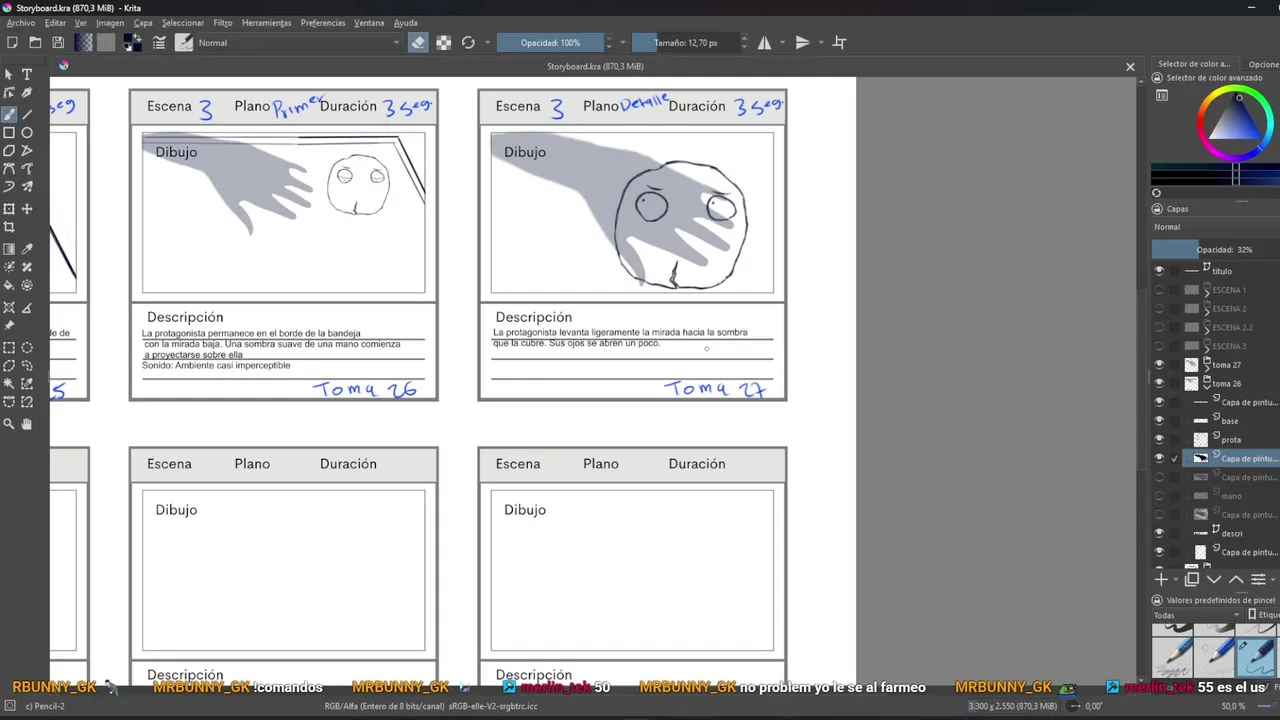Select the Bezier Curve tool

click(x=9, y=168)
